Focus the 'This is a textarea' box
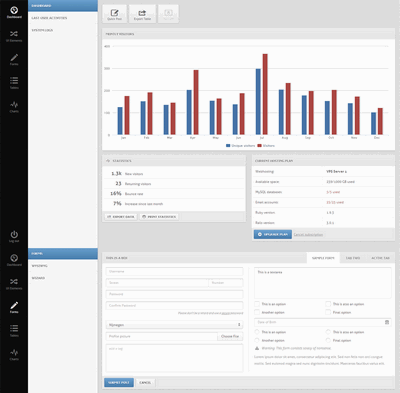 coord(323,283)
